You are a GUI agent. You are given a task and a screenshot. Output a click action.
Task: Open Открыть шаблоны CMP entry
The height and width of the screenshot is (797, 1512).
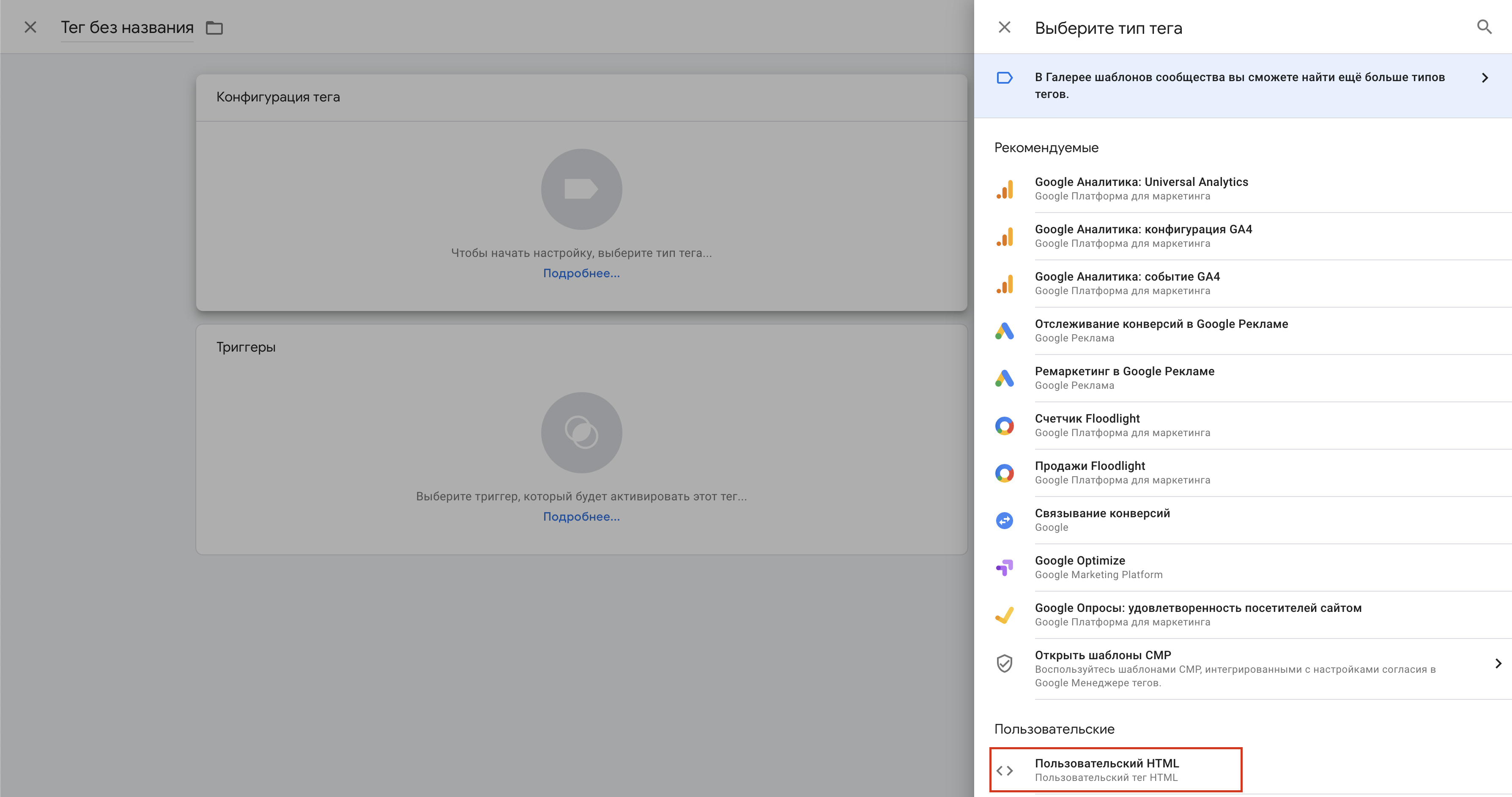point(1243,669)
